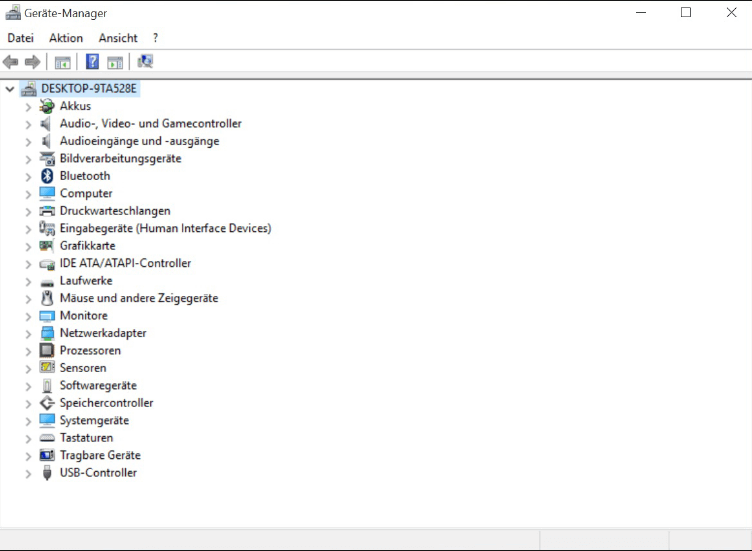Select the Speichercontroller label

tap(106, 403)
